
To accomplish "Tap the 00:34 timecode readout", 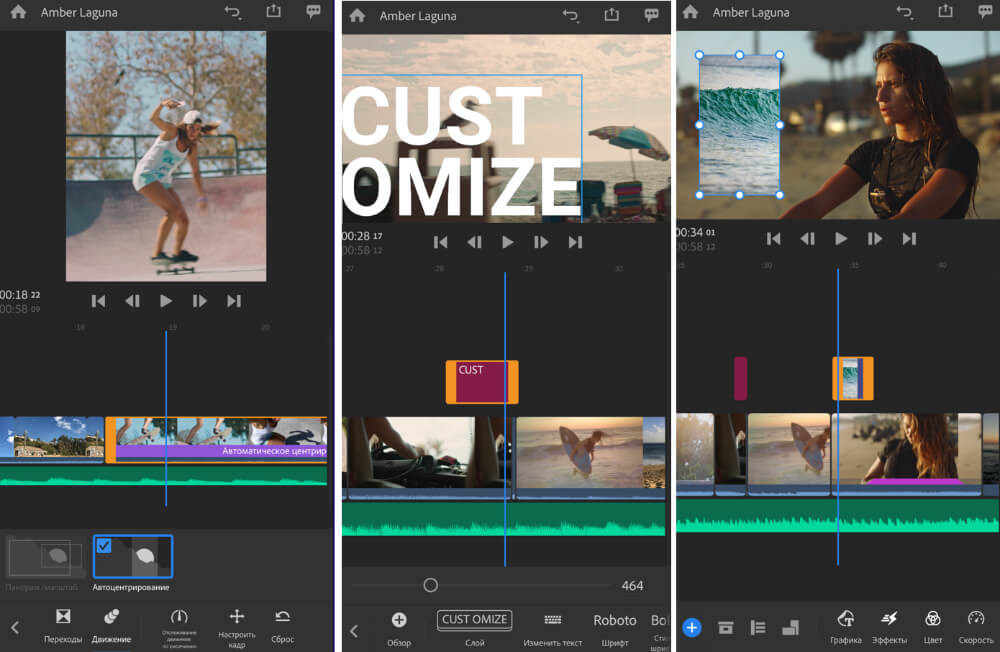I will (x=696, y=232).
